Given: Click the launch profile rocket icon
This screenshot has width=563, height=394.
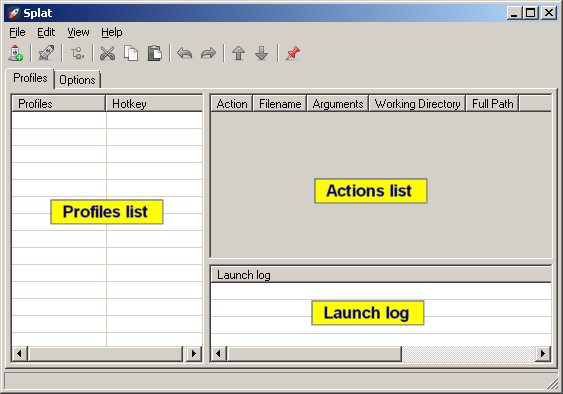Looking at the screenshot, I should tap(46, 53).
